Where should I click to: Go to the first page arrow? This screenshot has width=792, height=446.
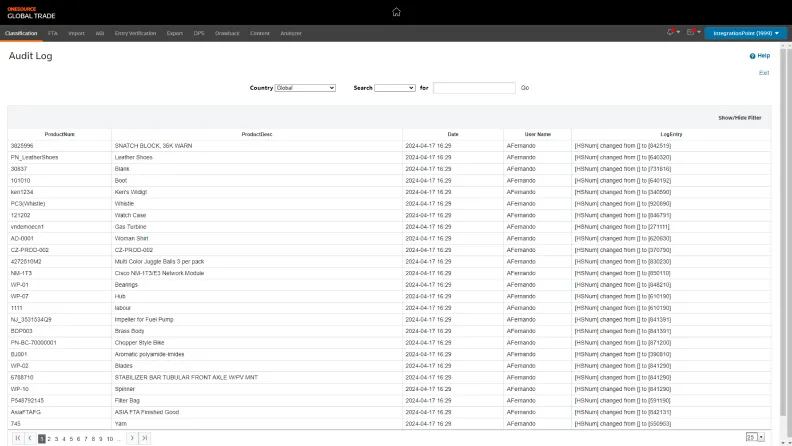click(x=18, y=438)
